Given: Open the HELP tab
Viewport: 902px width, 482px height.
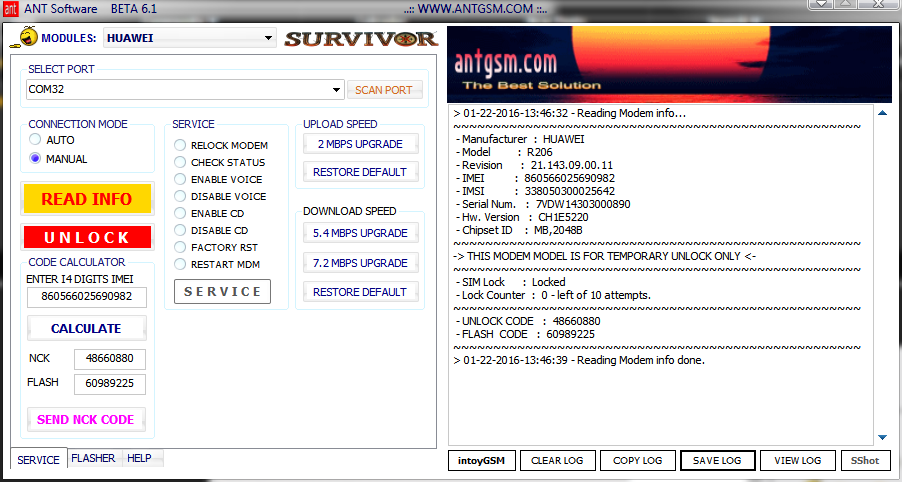Looking at the screenshot, I should (139, 458).
